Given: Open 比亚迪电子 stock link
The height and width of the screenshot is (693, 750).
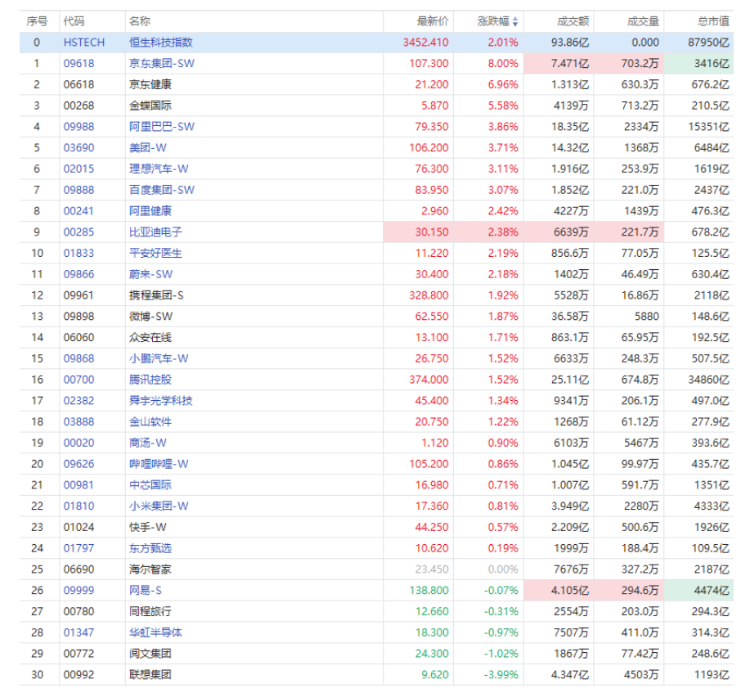Looking at the screenshot, I should click(x=155, y=232).
